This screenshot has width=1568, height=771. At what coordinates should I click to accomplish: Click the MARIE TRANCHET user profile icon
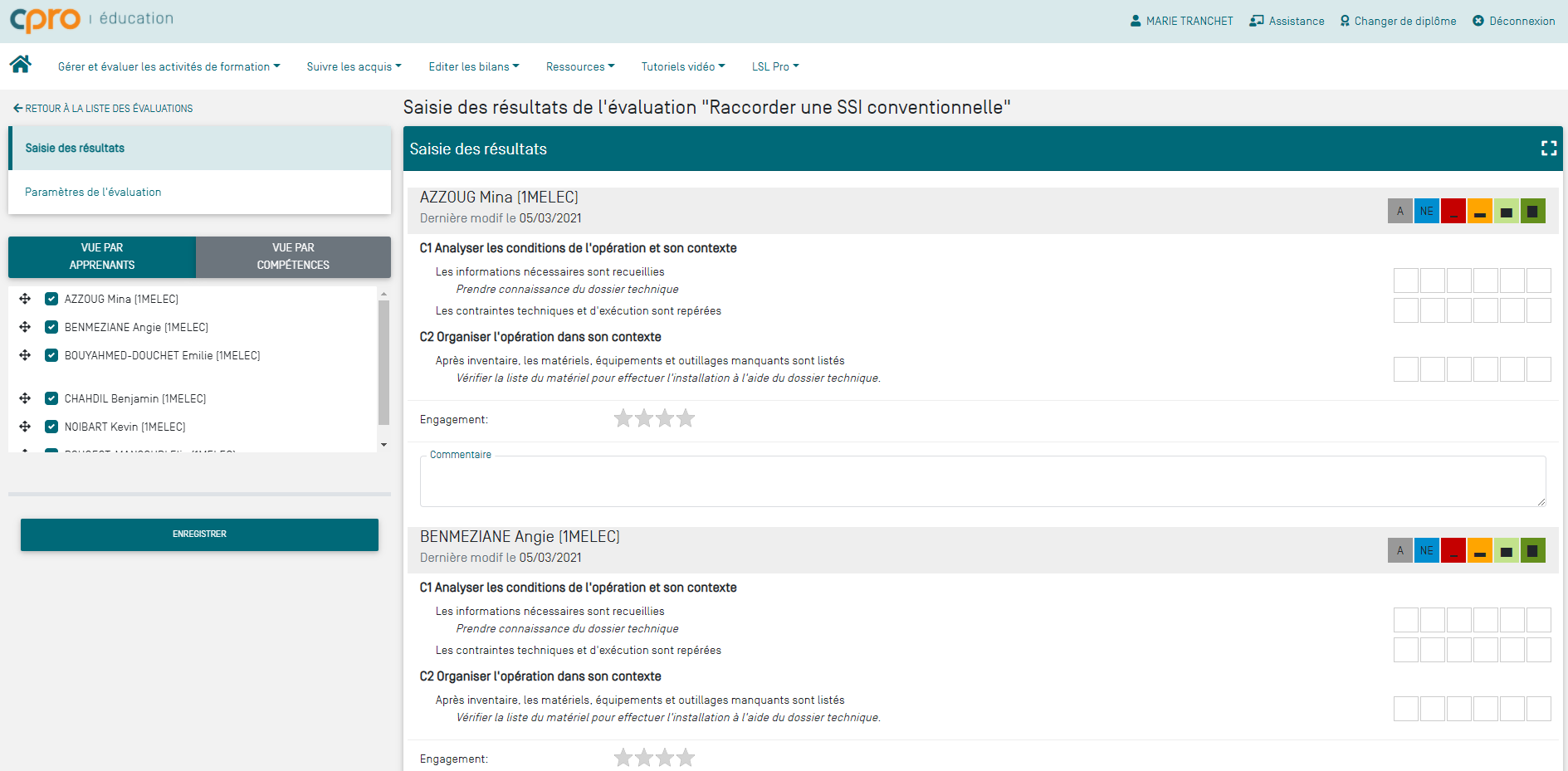point(1135,21)
